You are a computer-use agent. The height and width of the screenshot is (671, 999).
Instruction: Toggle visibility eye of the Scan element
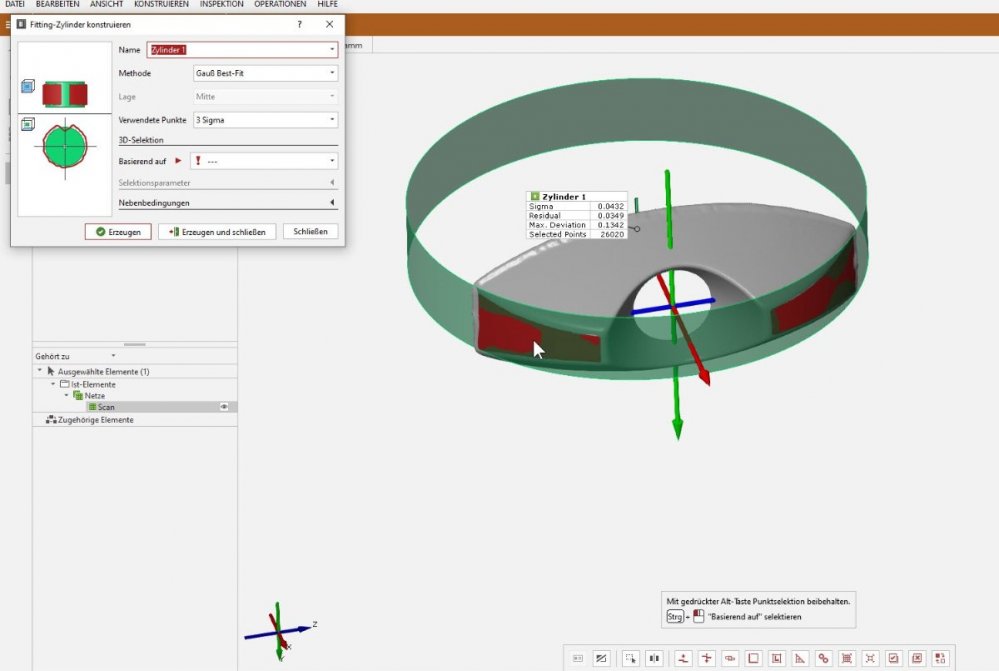coord(224,407)
